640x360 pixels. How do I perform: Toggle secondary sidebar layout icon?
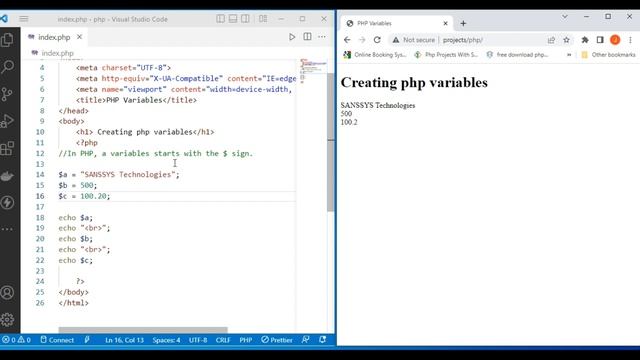point(245,19)
